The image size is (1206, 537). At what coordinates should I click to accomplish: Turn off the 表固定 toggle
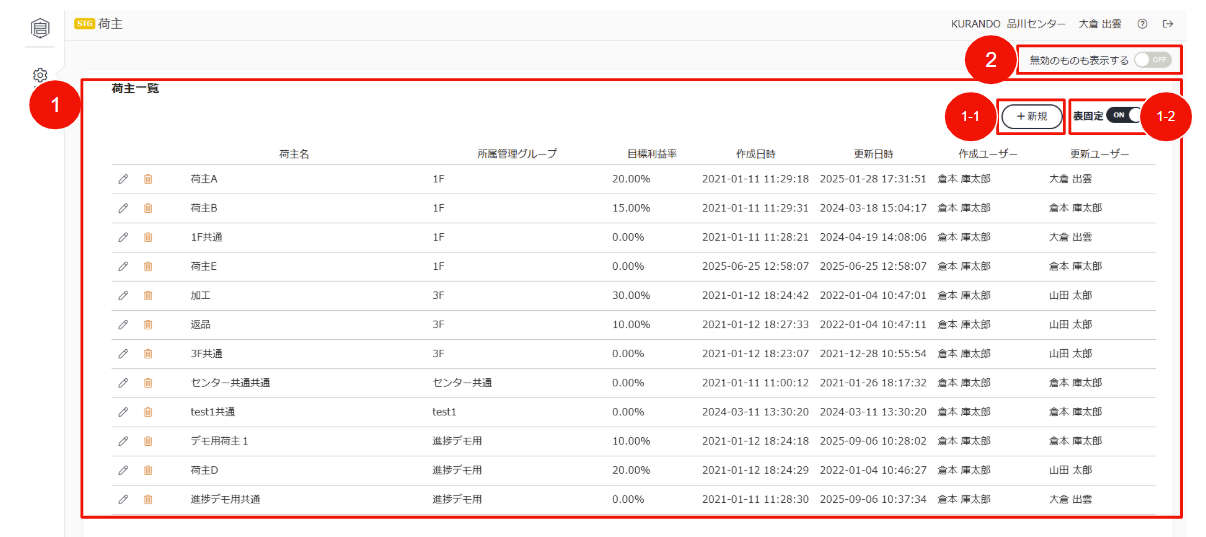(1124, 115)
